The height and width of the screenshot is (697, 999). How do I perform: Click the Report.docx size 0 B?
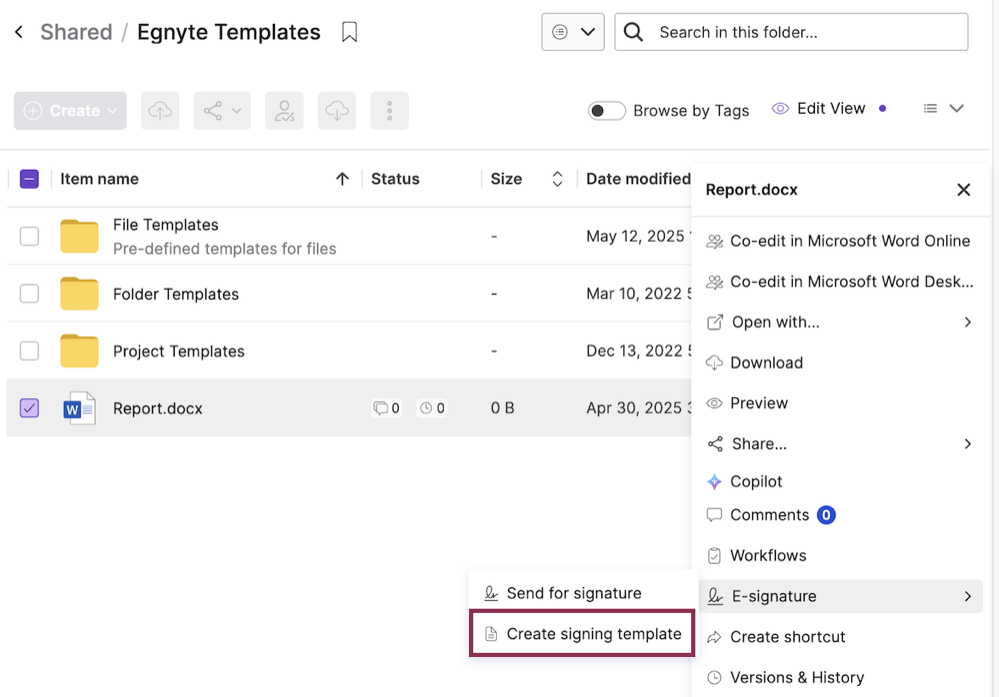point(502,408)
